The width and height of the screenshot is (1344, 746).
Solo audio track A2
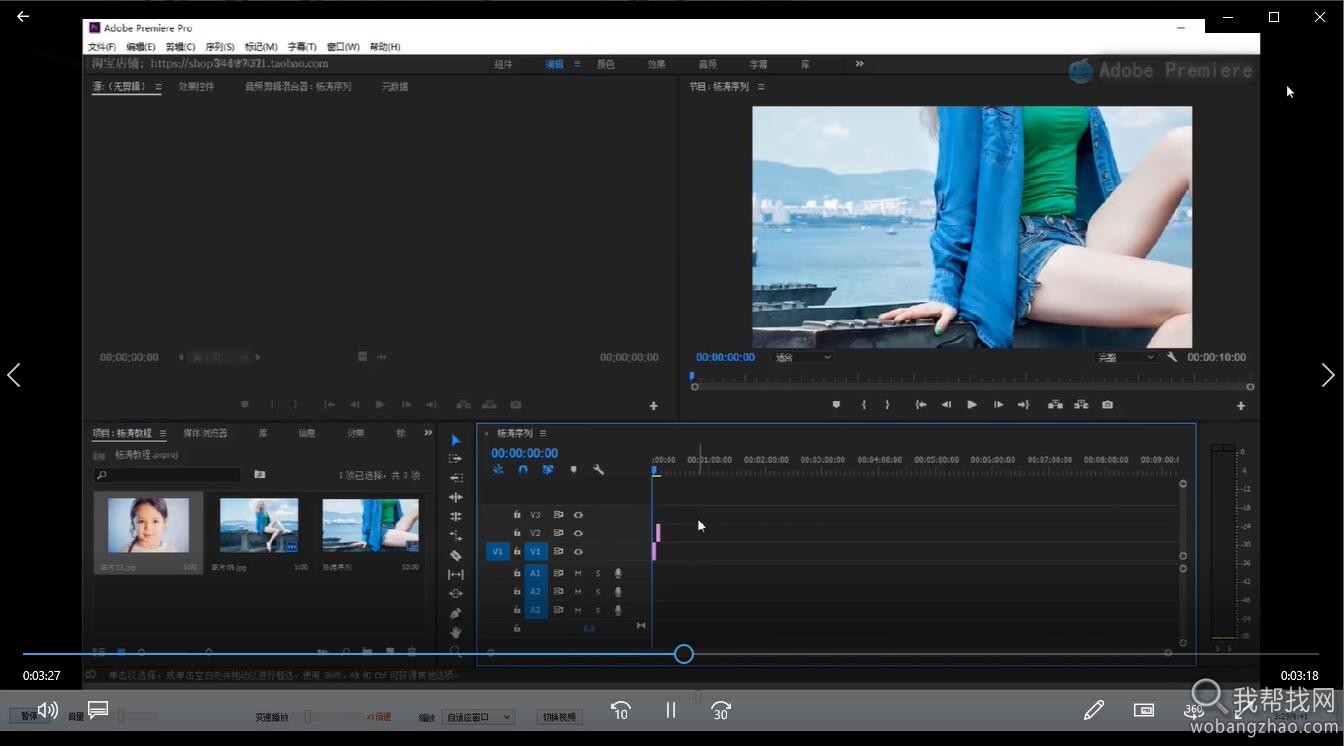coord(598,592)
